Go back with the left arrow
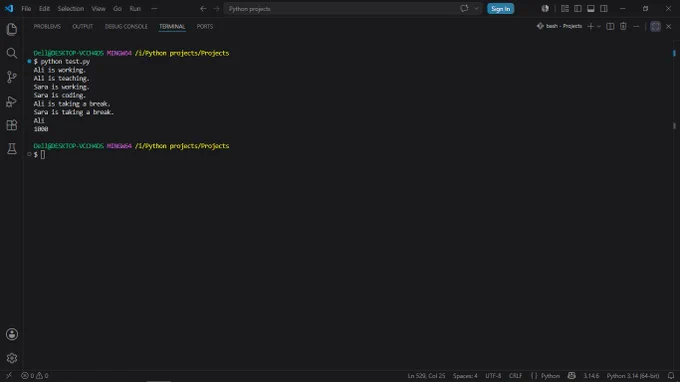 coord(203,9)
